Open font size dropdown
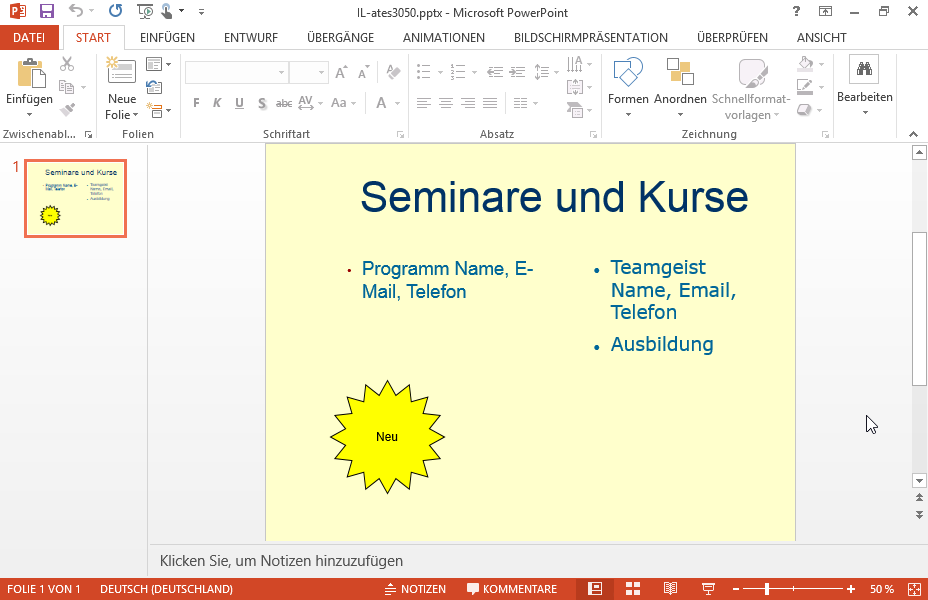Screen dimensions: 928x600 [x=321, y=72]
